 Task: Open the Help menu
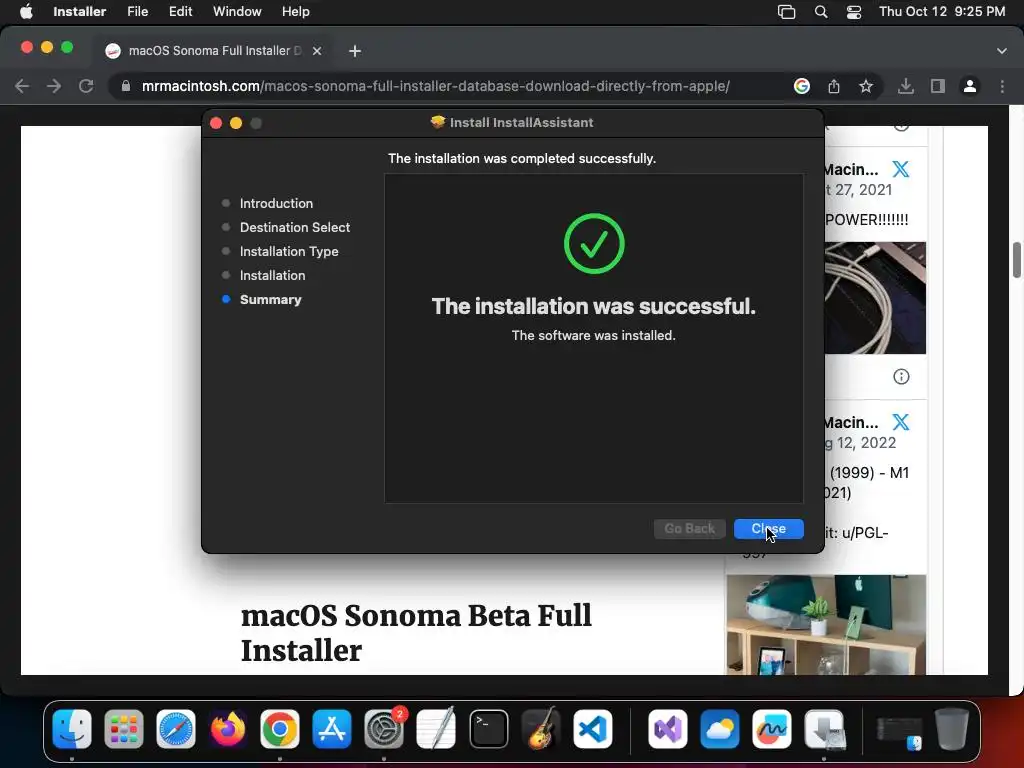point(295,12)
